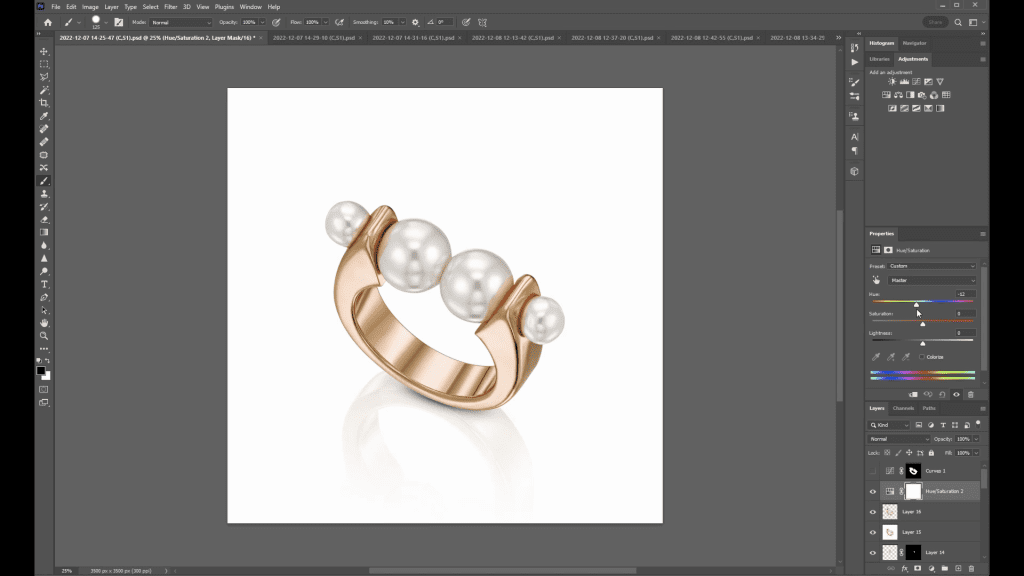This screenshot has height=576, width=1024.
Task: Show the Curves 1 layer
Action: coord(872,471)
